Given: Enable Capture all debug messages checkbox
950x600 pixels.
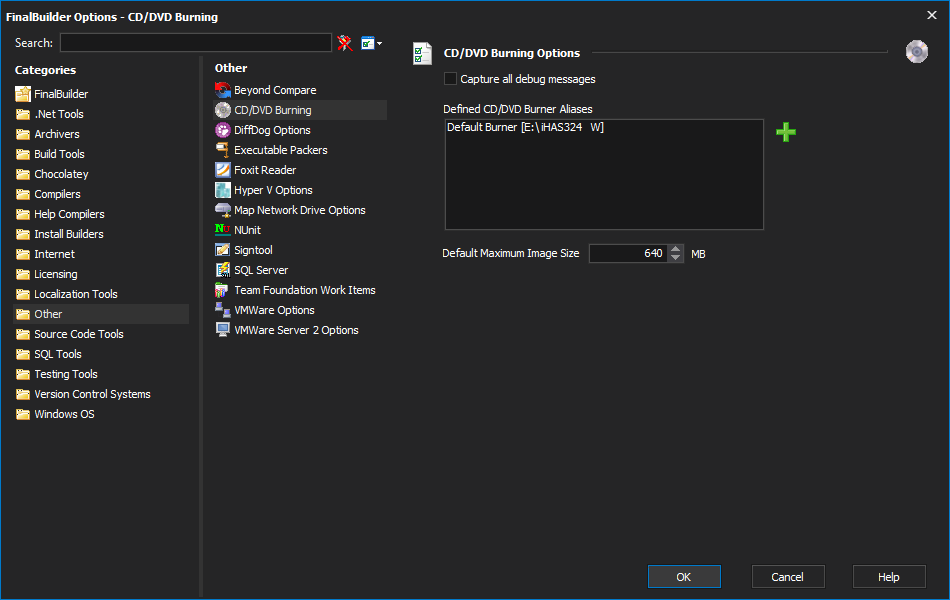Looking at the screenshot, I should pyautogui.click(x=450, y=79).
